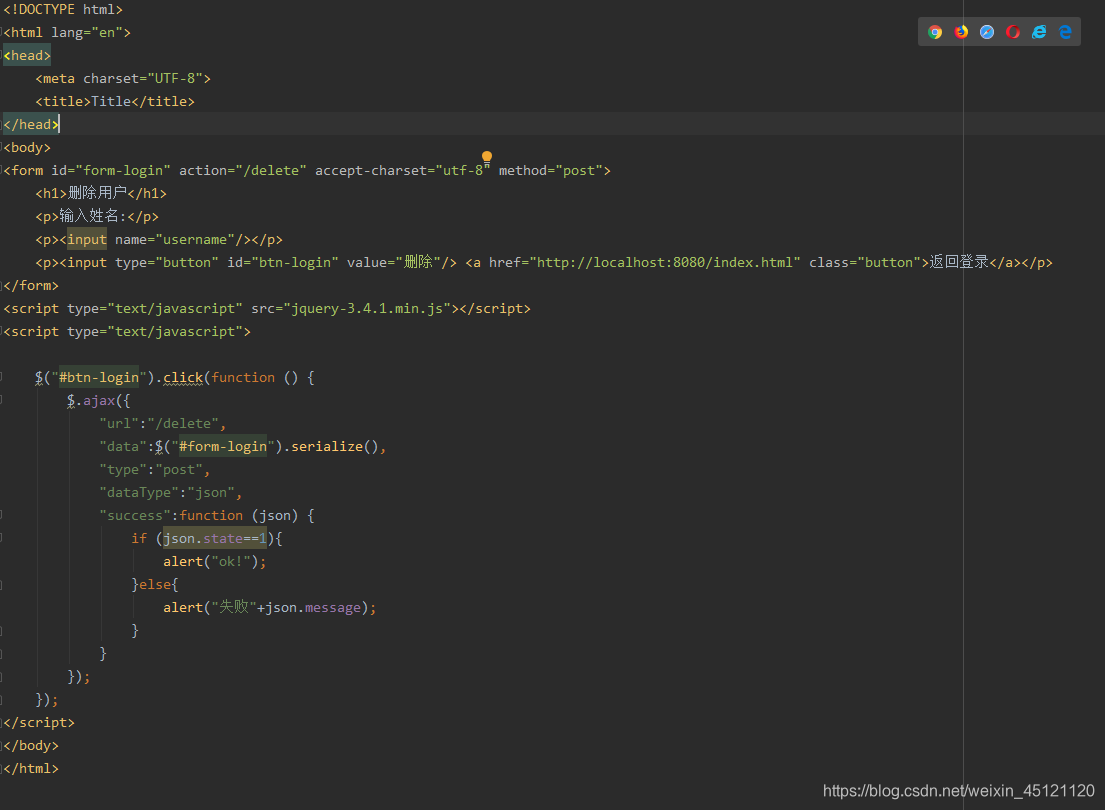Click highlighted json.state==1 condition

215,539
